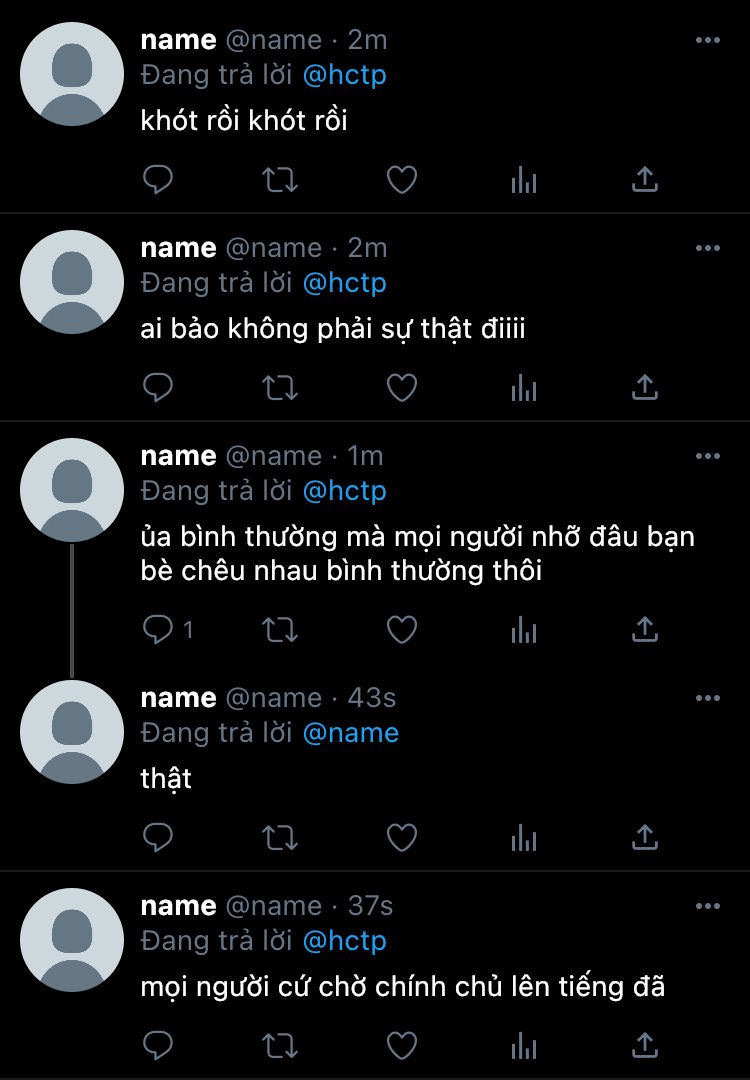This screenshot has width=750, height=1080.
Task: Retweet the 'khót rồi khót rồi' tweet
Action: coord(280,180)
